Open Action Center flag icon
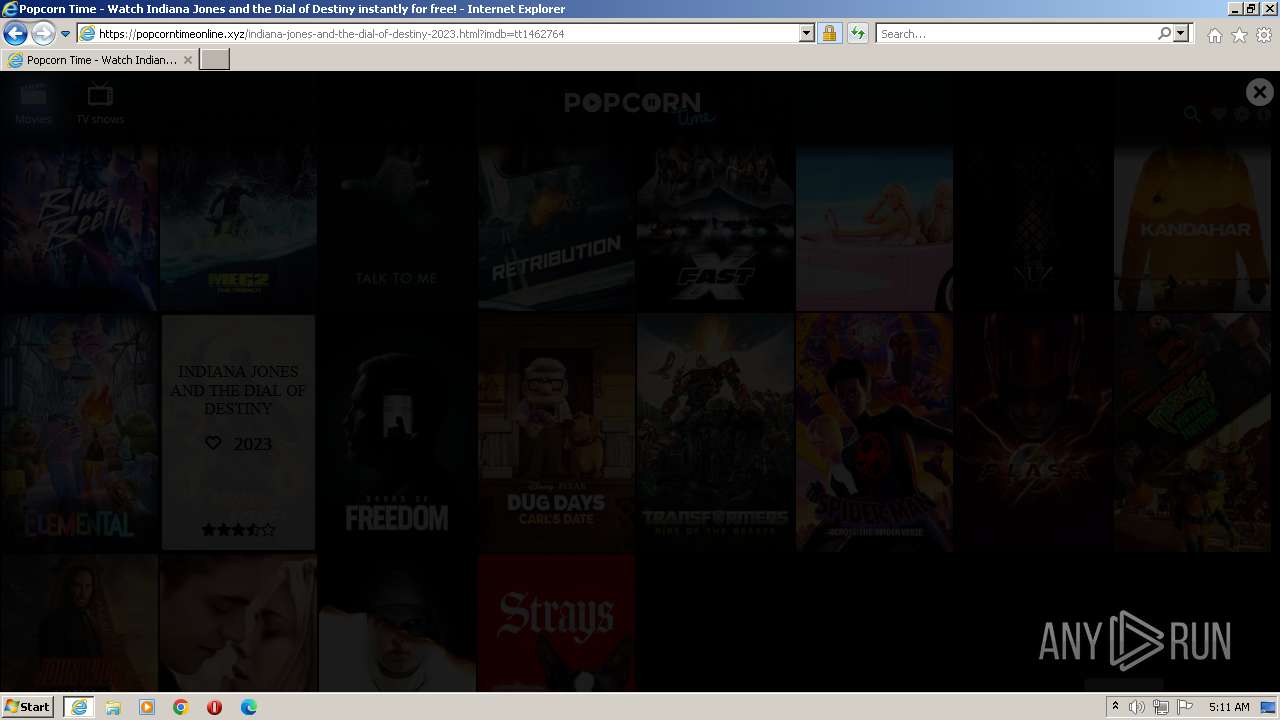Image resolution: width=1280 pixels, height=720 pixels. (1185, 707)
